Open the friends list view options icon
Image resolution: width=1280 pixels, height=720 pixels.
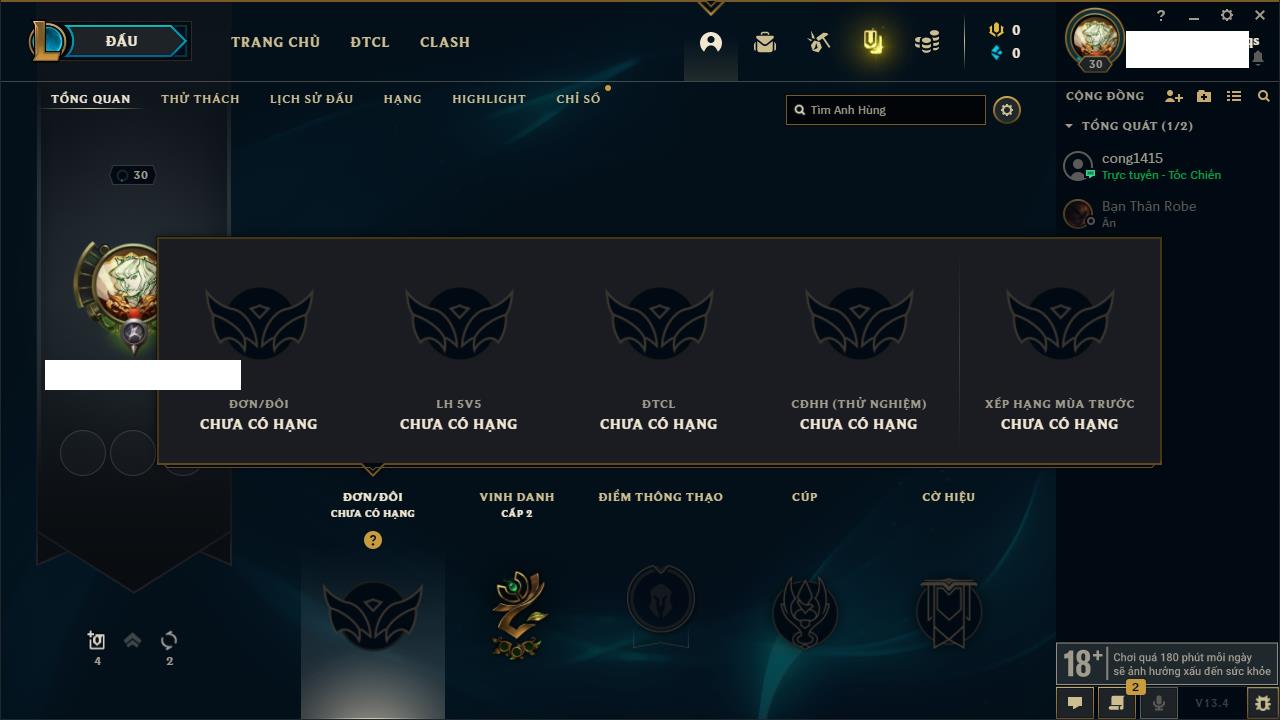click(1234, 96)
